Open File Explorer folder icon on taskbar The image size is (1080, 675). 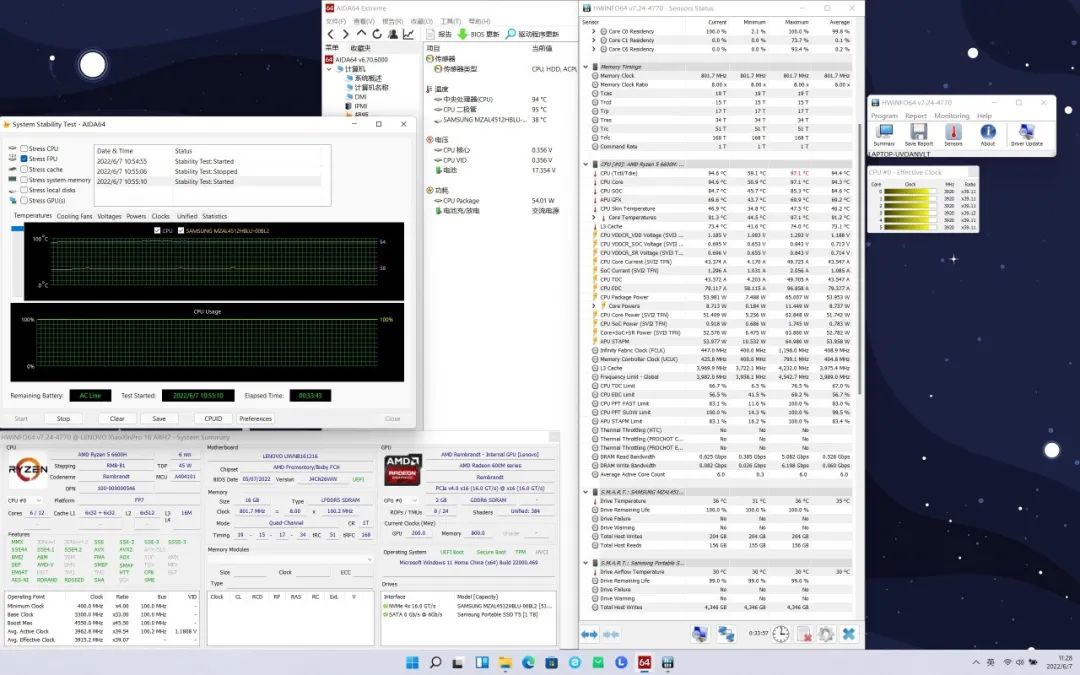[505, 663]
